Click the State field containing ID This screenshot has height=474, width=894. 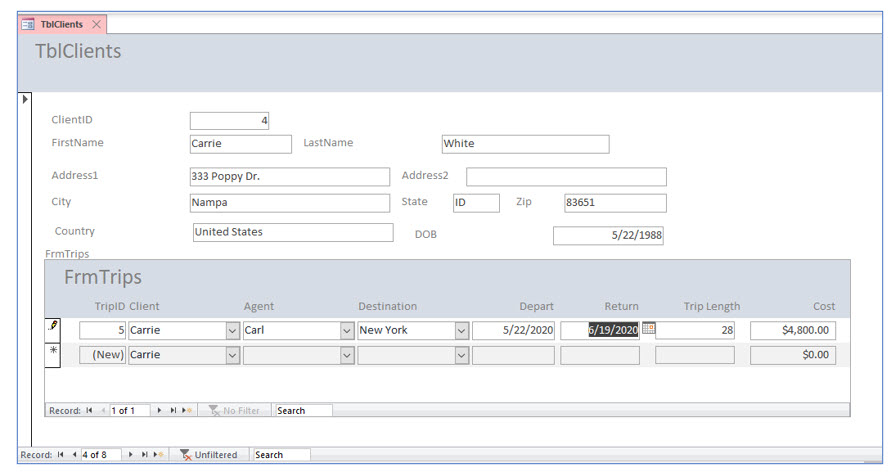pos(476,203)
